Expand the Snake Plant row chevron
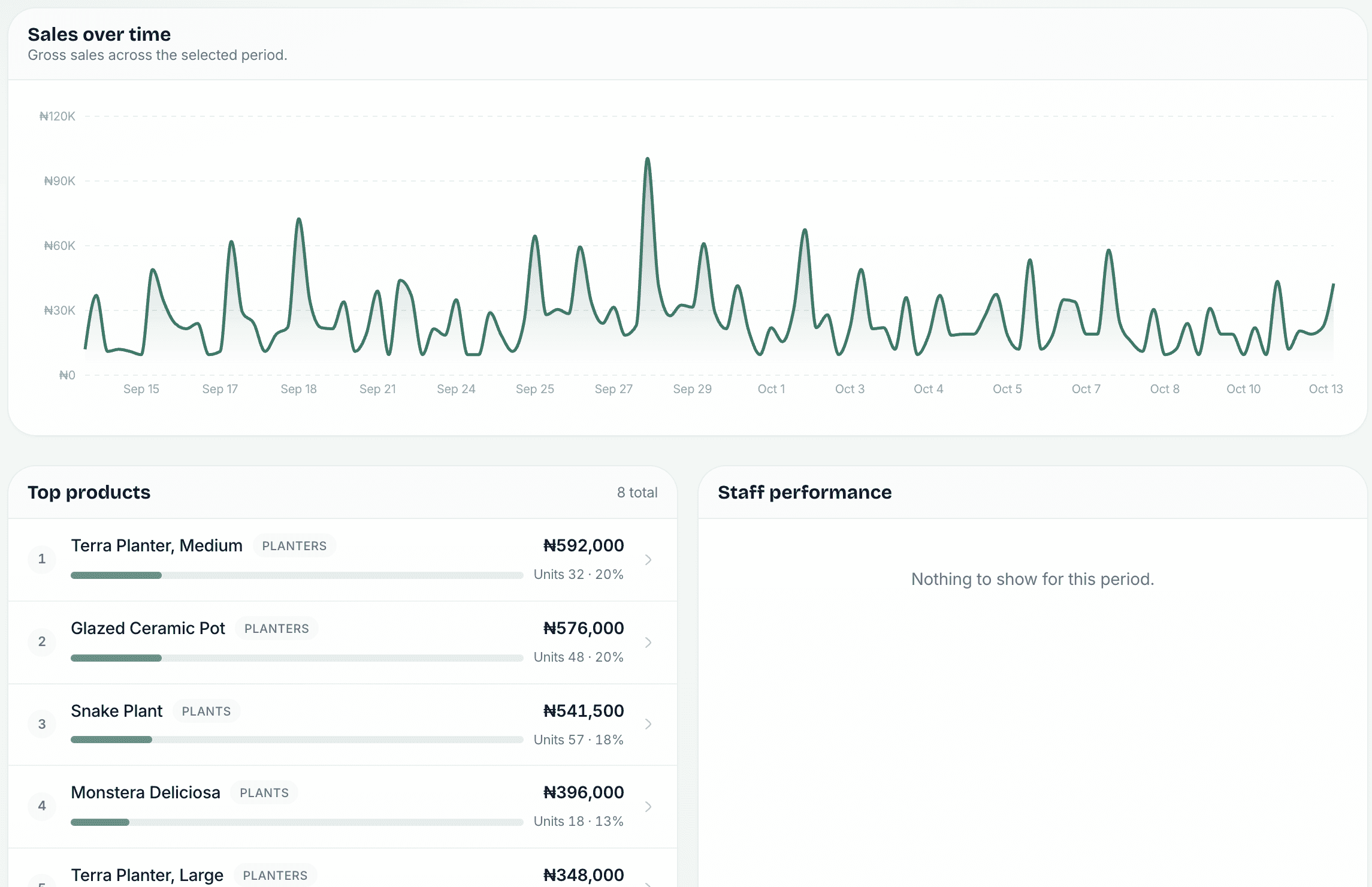 648,724
